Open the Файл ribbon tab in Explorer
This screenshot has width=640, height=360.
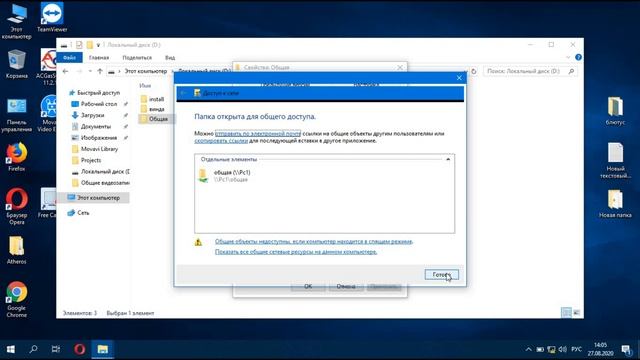tap(69, 58)
